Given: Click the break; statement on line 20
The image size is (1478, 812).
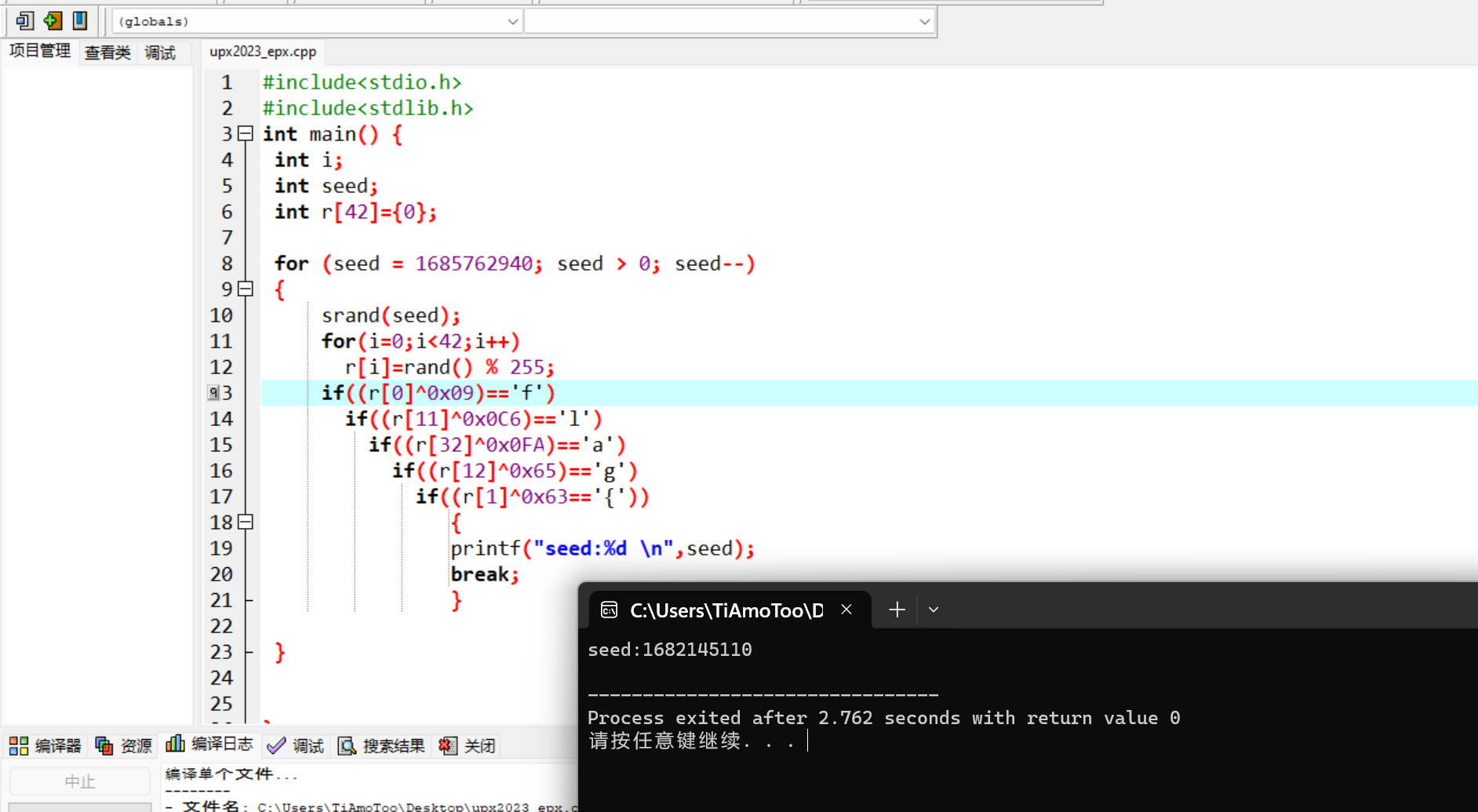Looking at the screenshot, I should tap(485, 574).
